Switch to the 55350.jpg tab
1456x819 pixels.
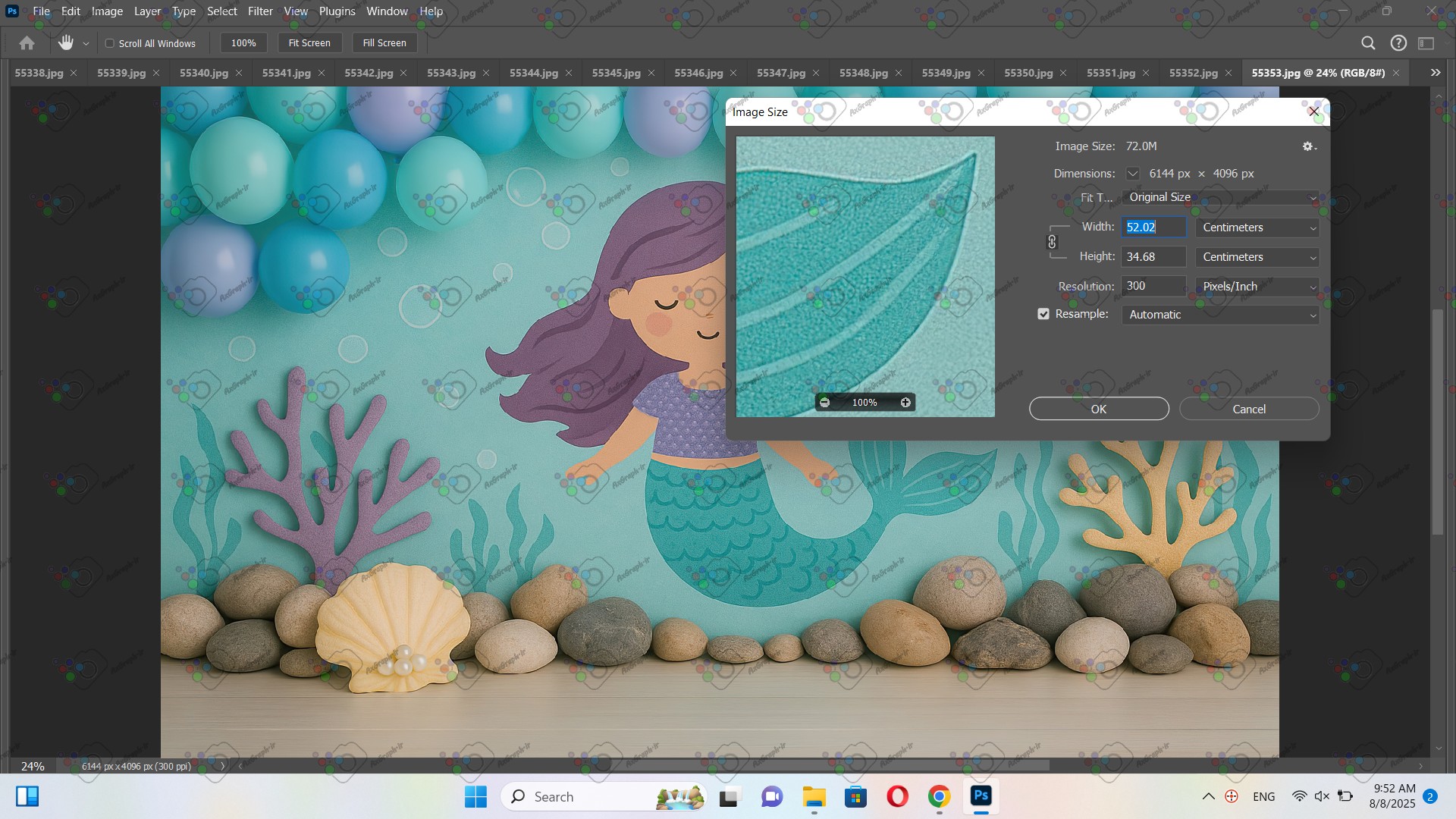coord(1028,73)
